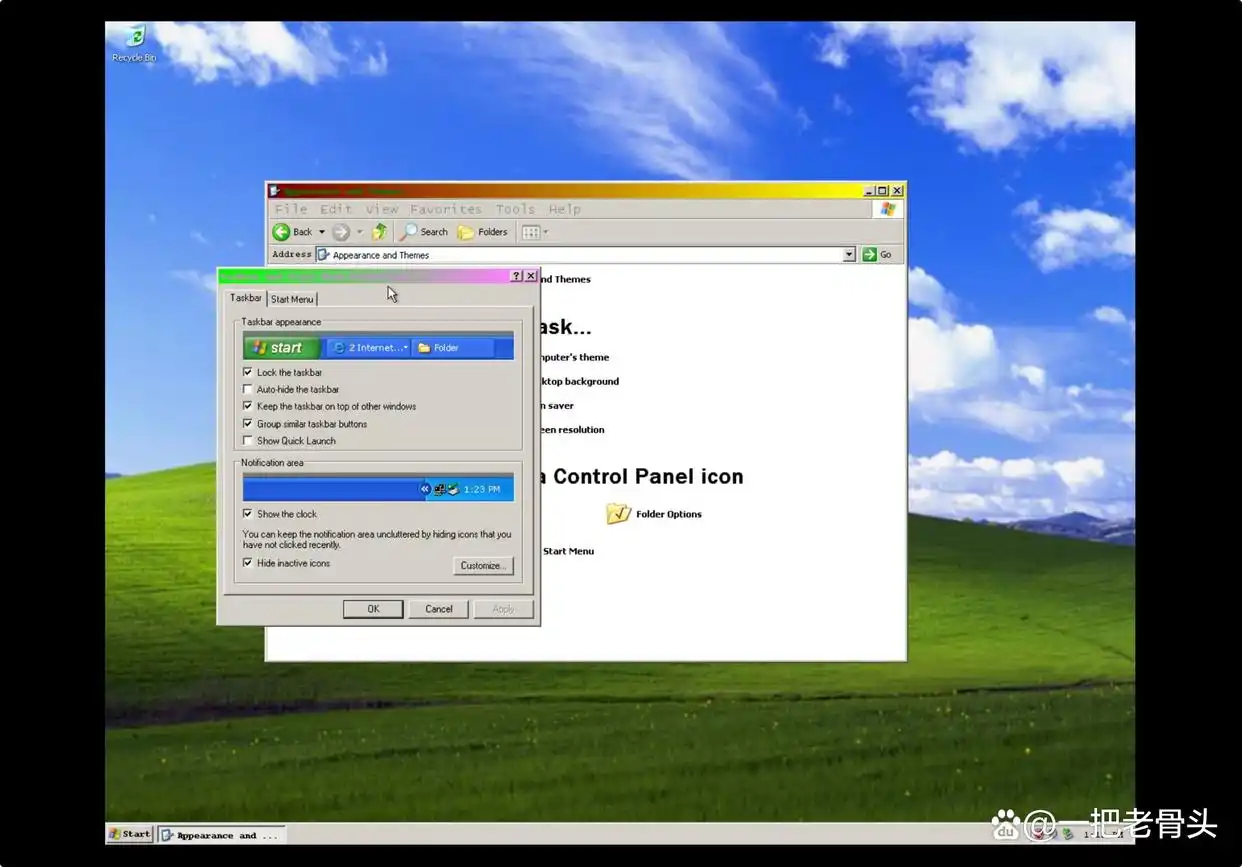This screenshot has width=1242, height=867.
Task: Check Auto-hide the taskbar
Action: 248,389
